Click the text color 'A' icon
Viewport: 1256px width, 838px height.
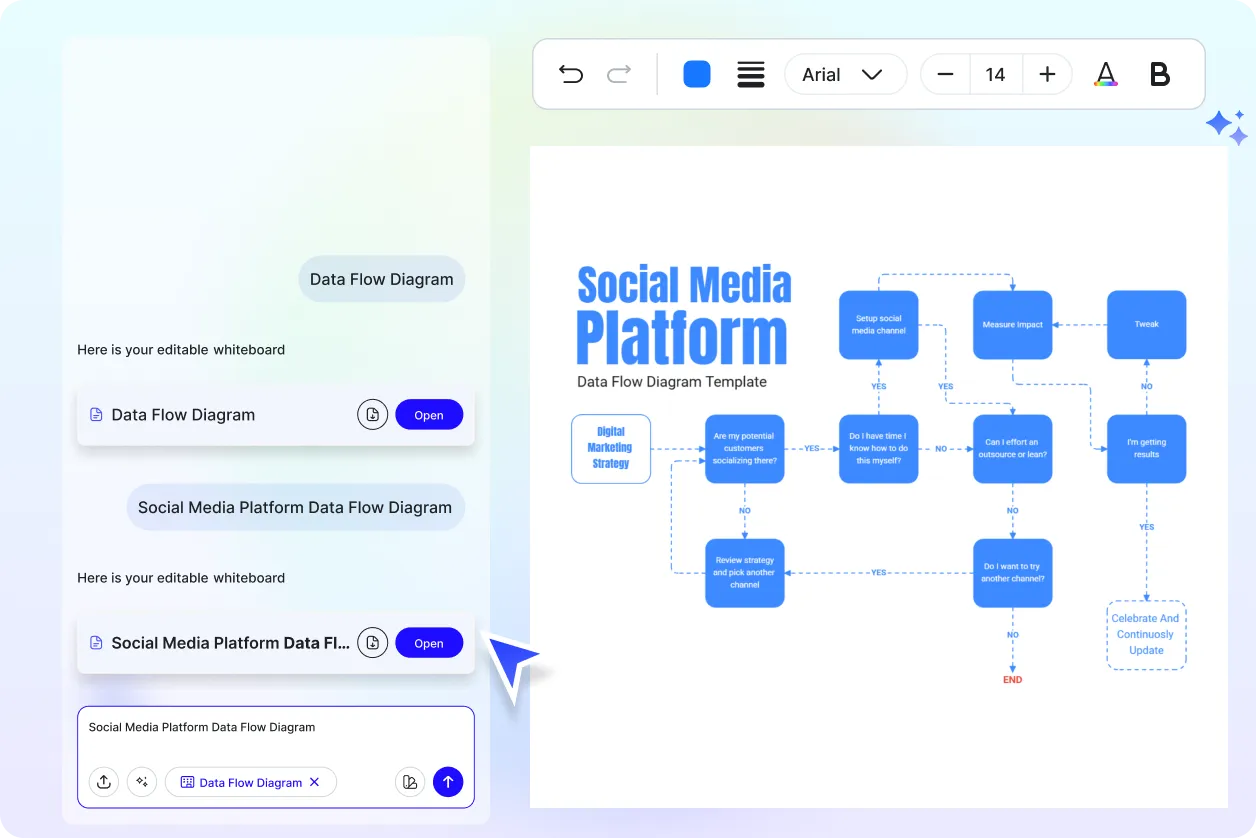click(x=1105, y=74)
